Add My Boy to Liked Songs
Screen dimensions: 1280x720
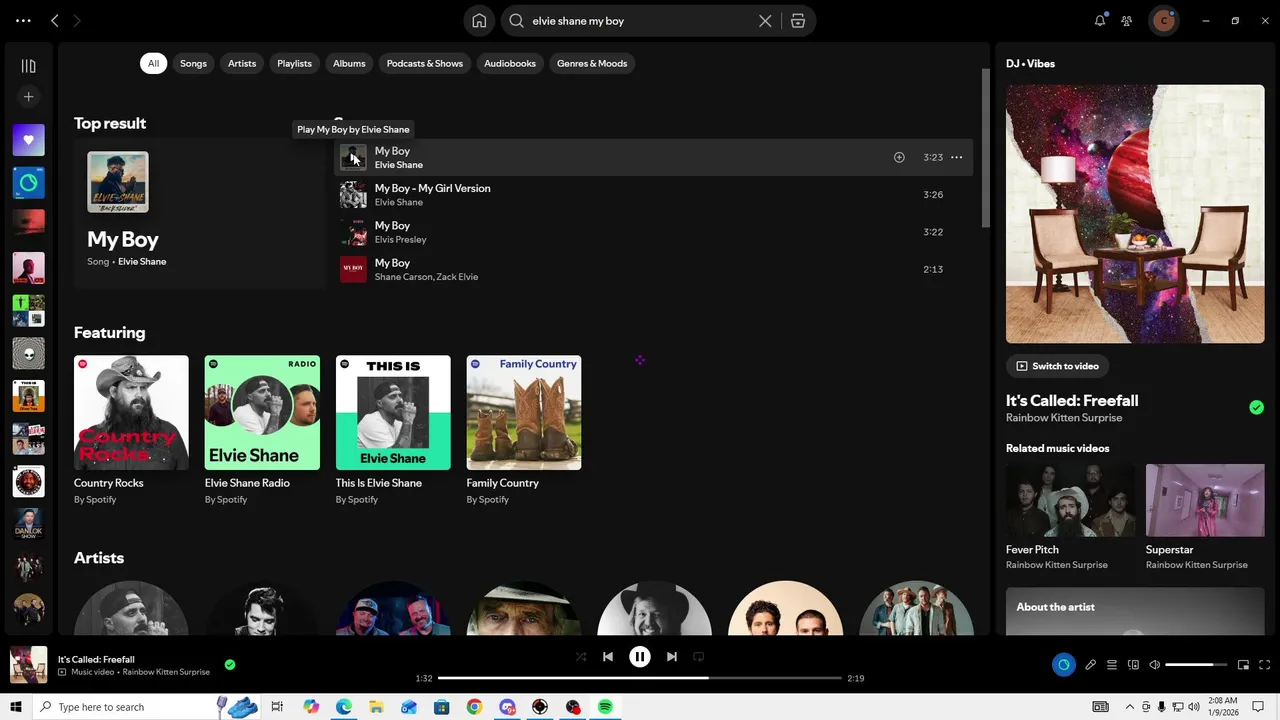pyautogui.click(x=899, y=157)
